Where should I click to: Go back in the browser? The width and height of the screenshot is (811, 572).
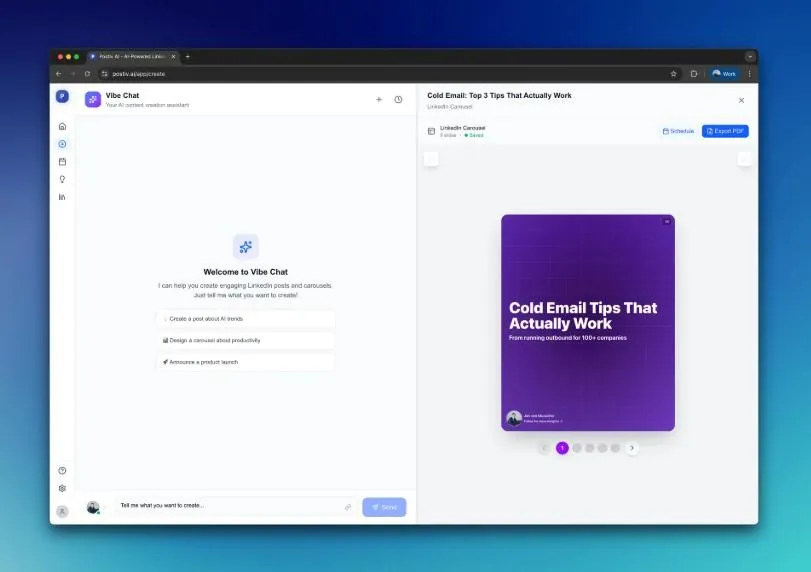pyautogui.click(x=58, y=74)
